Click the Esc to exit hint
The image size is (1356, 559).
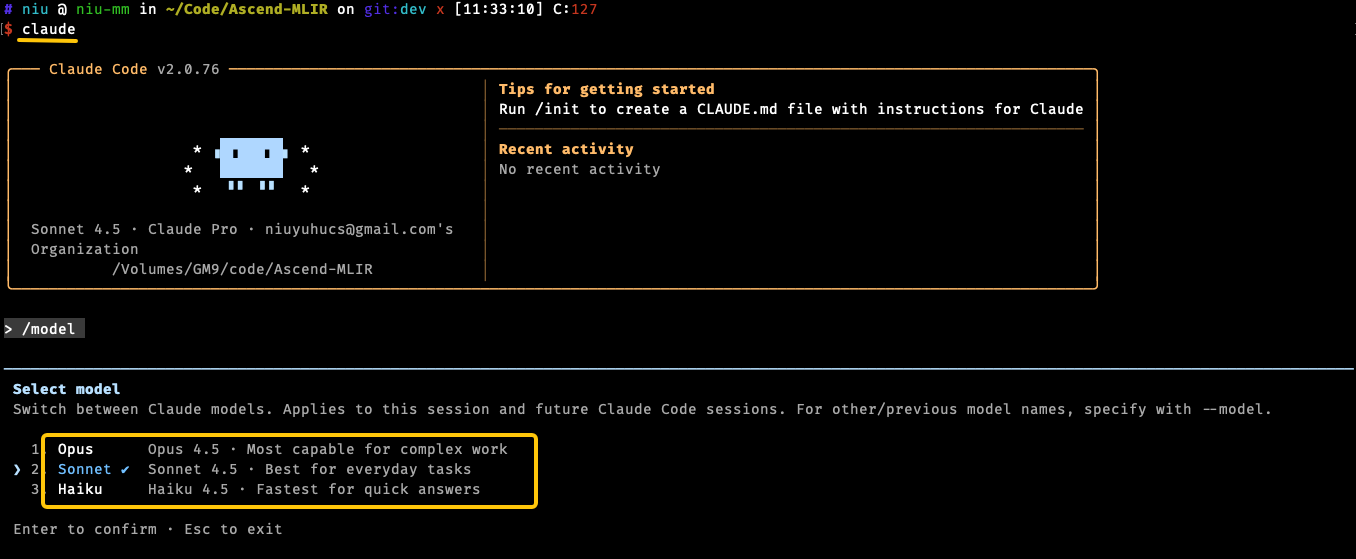tap(233, 529)
